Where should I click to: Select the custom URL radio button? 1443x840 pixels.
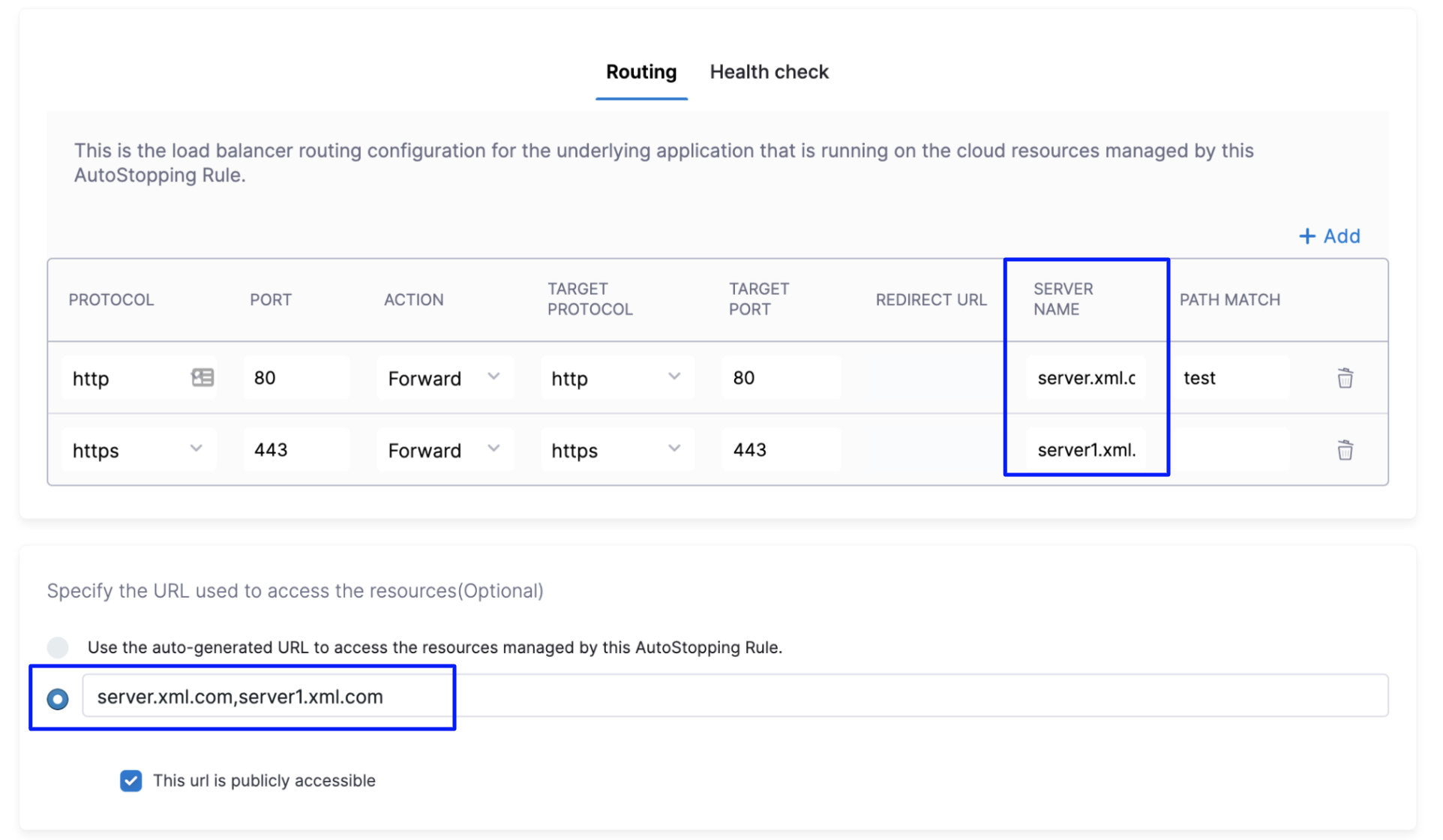(58, 699)
